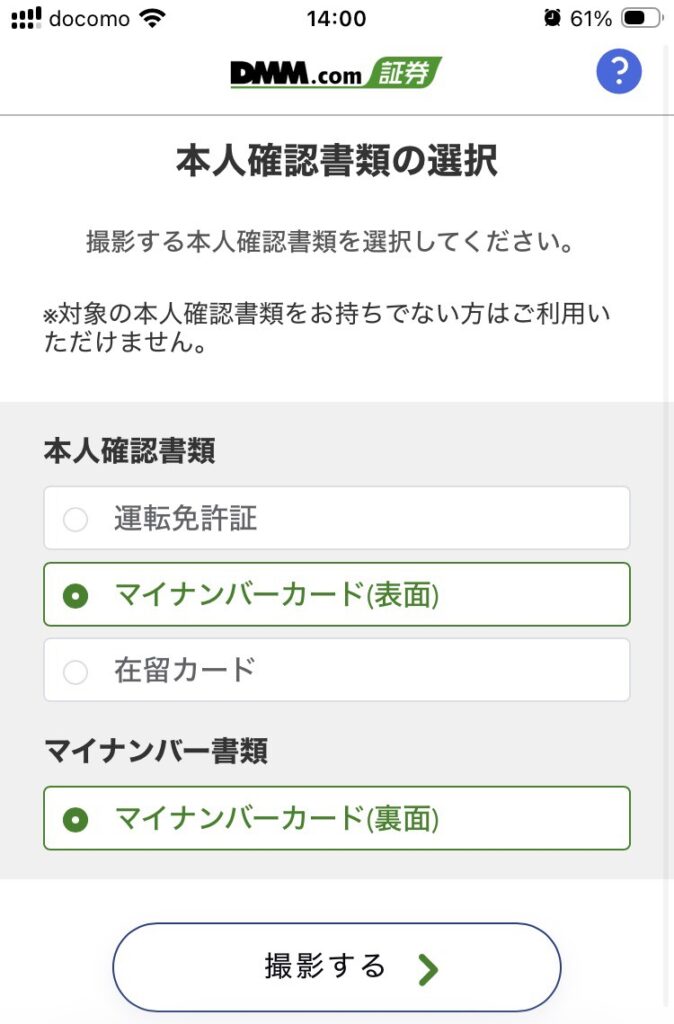Select マイナンバーカード(裏面) radio option
The image size is (674, 1024).
(x=75, y=819)
